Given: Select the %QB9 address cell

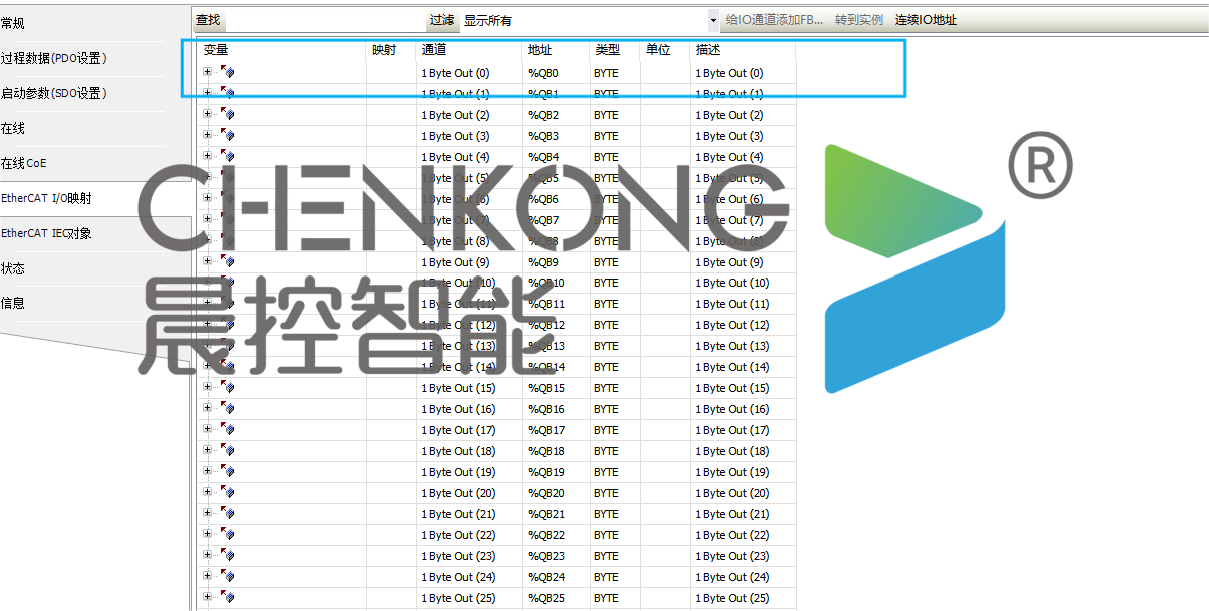Looking at the screenshot, I should pos(556,262).
